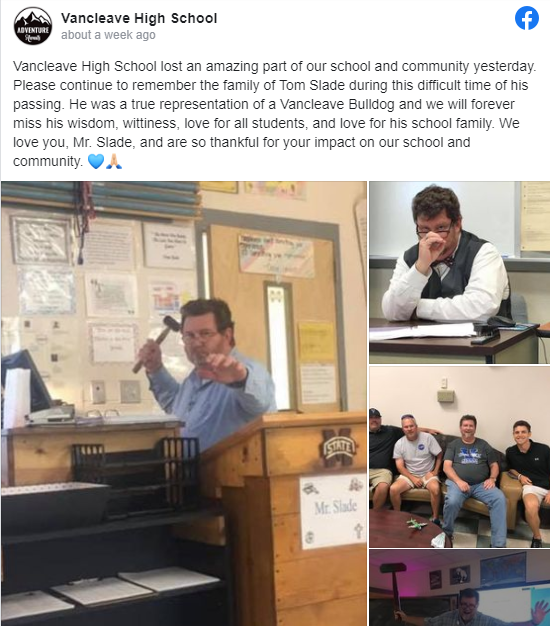This screenshot has height=626, width=550.
Task: Click the man wearing the NASA shirt
Action: click(415, 467)
